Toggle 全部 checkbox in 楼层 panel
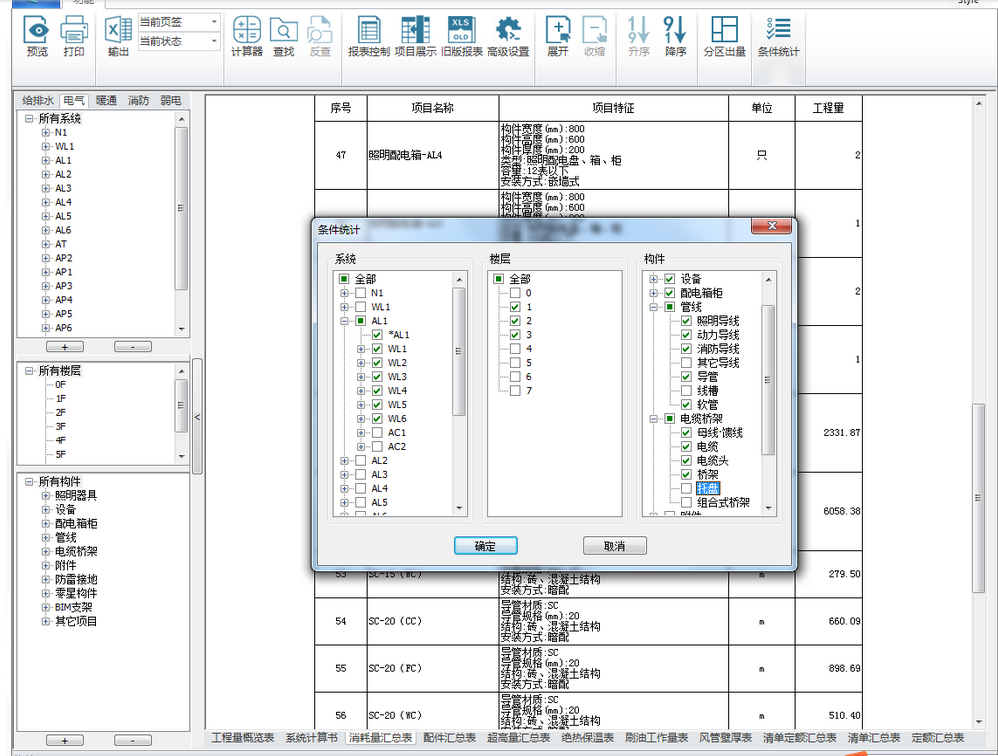 (498, 279)
